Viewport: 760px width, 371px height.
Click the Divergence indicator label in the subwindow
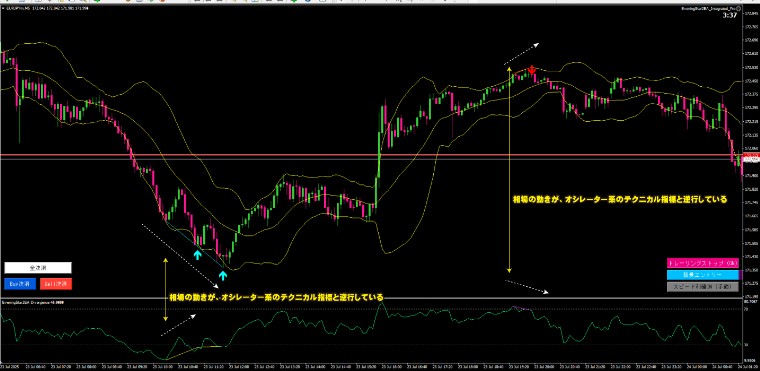(31, 302)
